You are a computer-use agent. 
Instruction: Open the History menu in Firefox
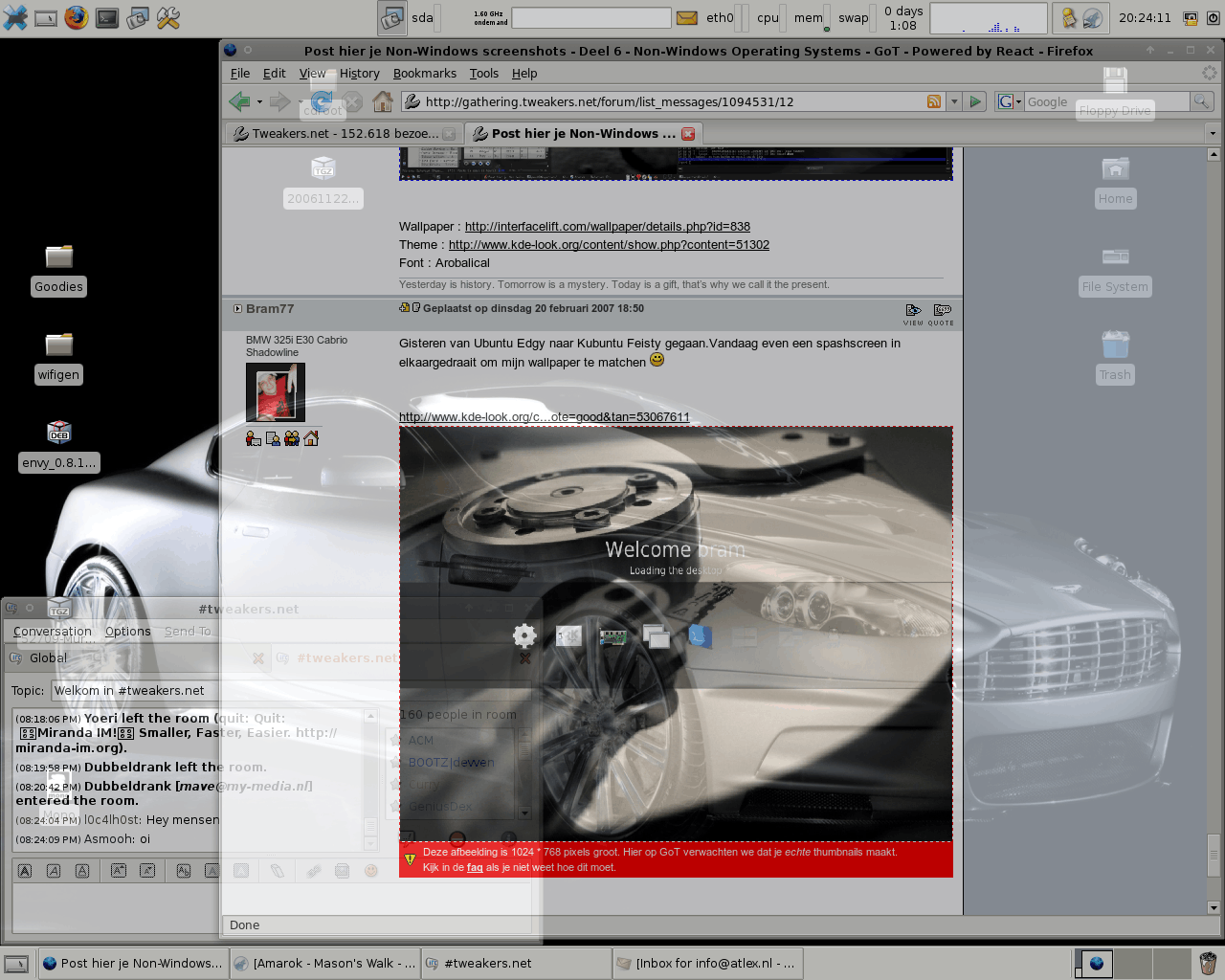[x=360, y=73]
